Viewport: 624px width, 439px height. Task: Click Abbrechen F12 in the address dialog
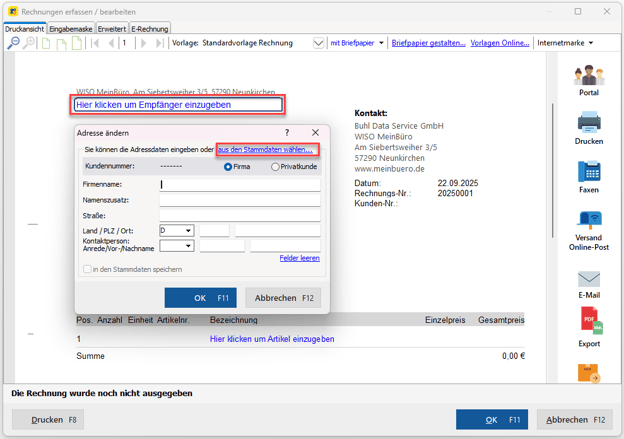tap(283, 298)
